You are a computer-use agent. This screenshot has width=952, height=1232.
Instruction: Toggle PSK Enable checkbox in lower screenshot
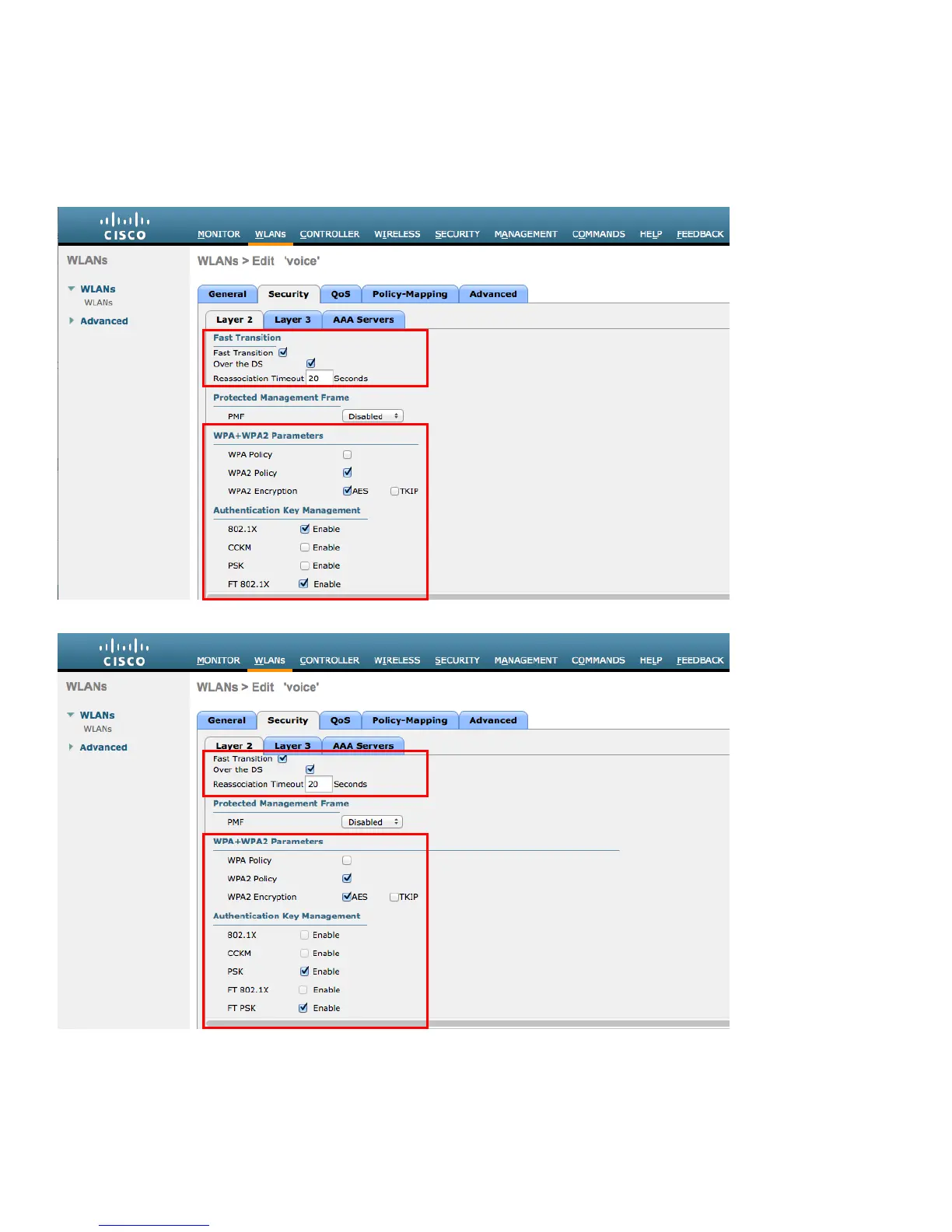[x=305, y=971]
